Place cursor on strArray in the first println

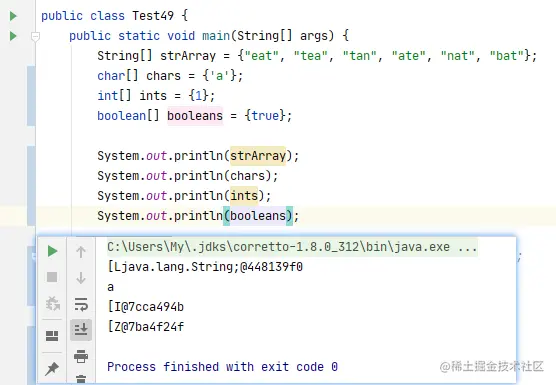(258, 156)
